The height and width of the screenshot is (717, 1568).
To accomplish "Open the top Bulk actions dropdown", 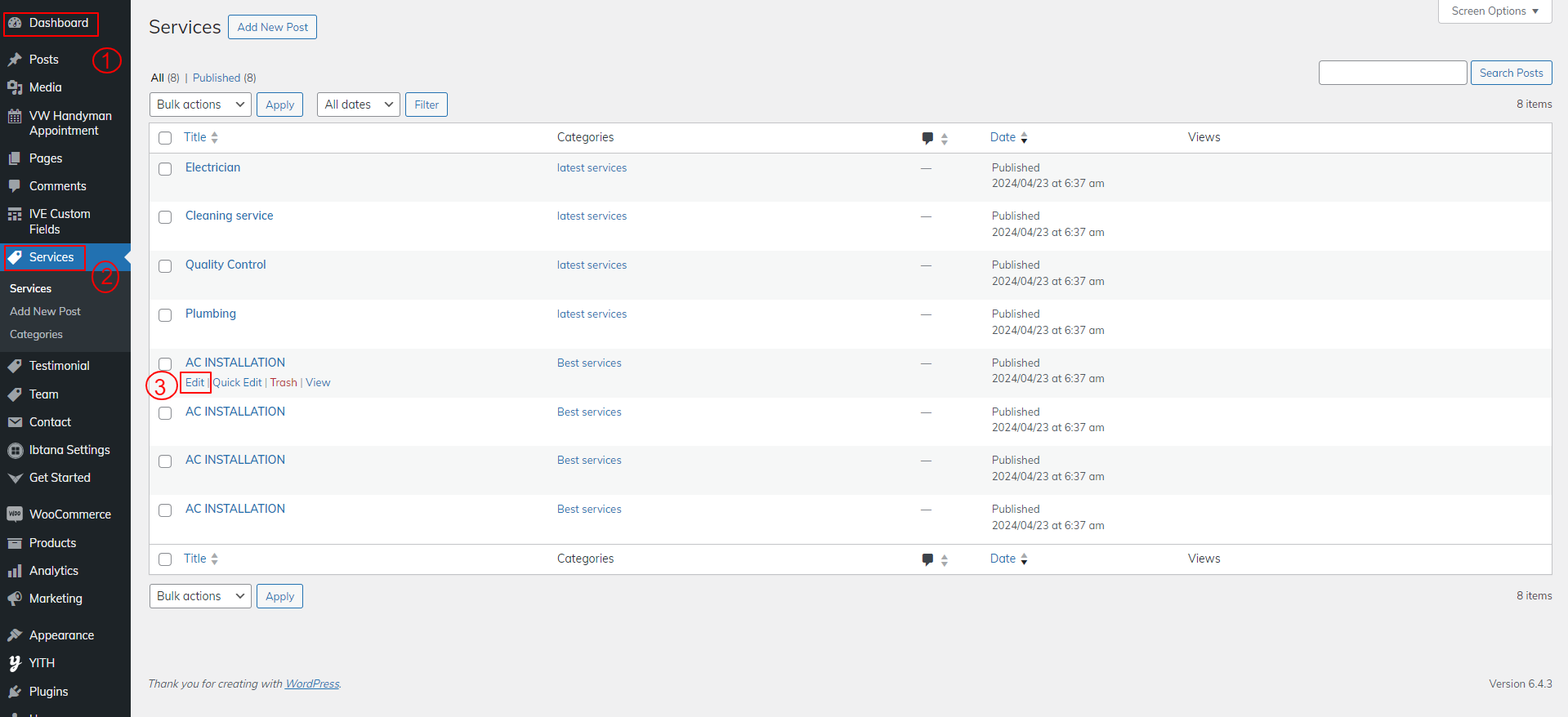I will (200, 105).
